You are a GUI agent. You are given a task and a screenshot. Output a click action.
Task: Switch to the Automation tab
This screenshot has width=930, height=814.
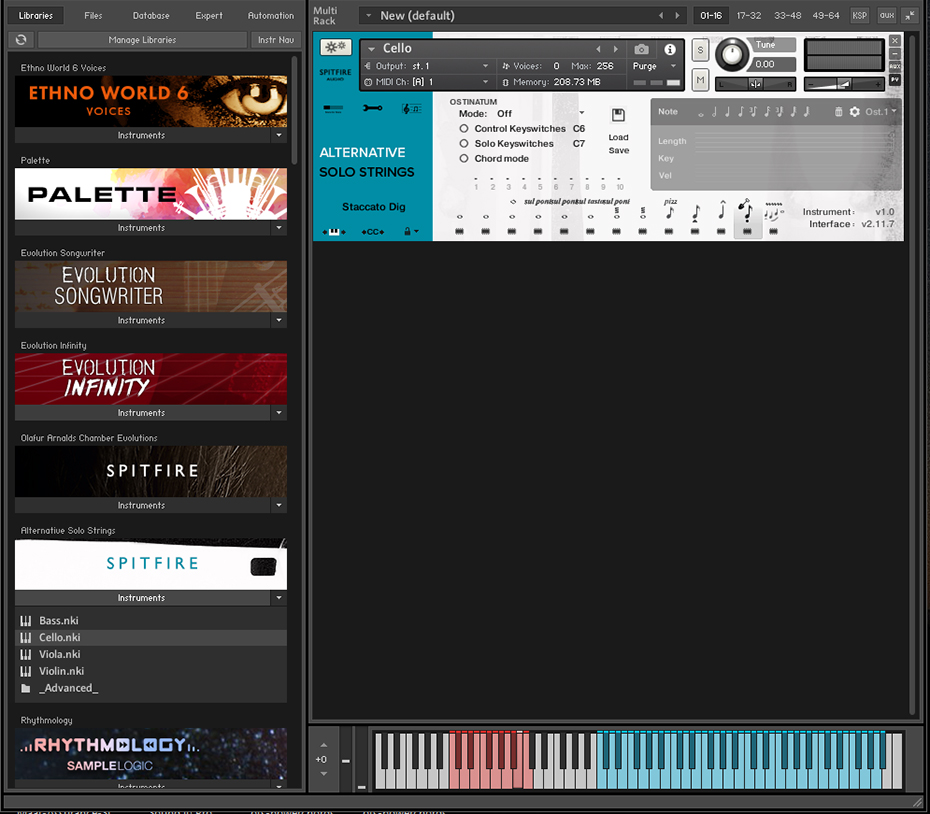pos(270,15)
